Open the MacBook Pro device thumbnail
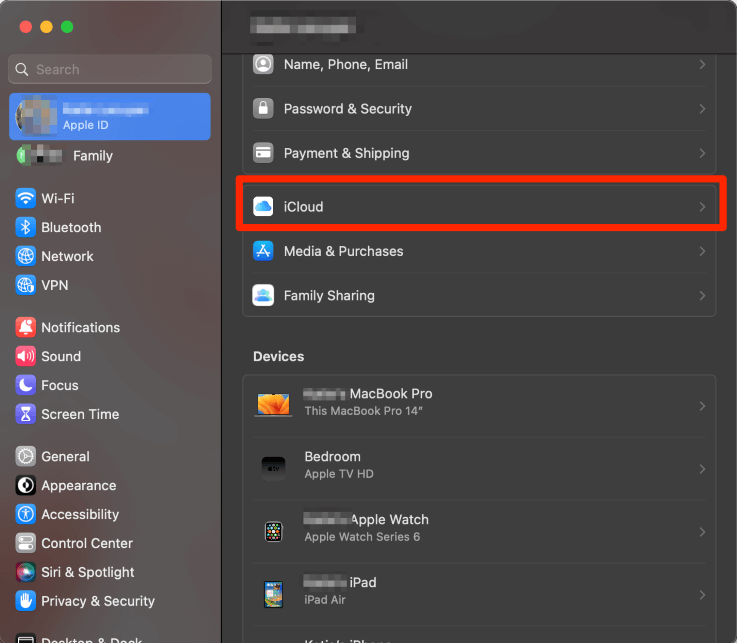737x643 pixels. point(273,403)
